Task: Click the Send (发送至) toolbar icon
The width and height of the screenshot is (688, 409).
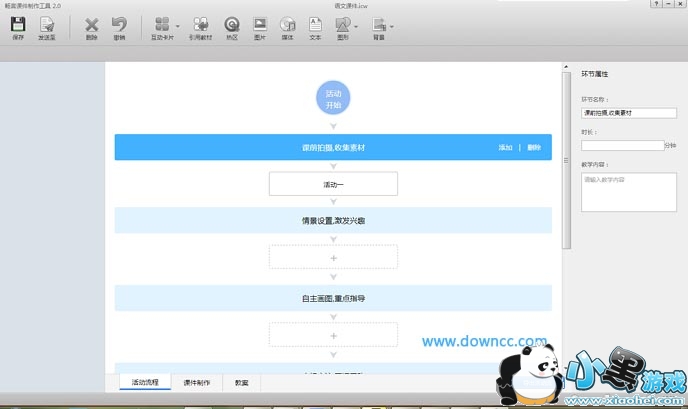Action: 46,24
